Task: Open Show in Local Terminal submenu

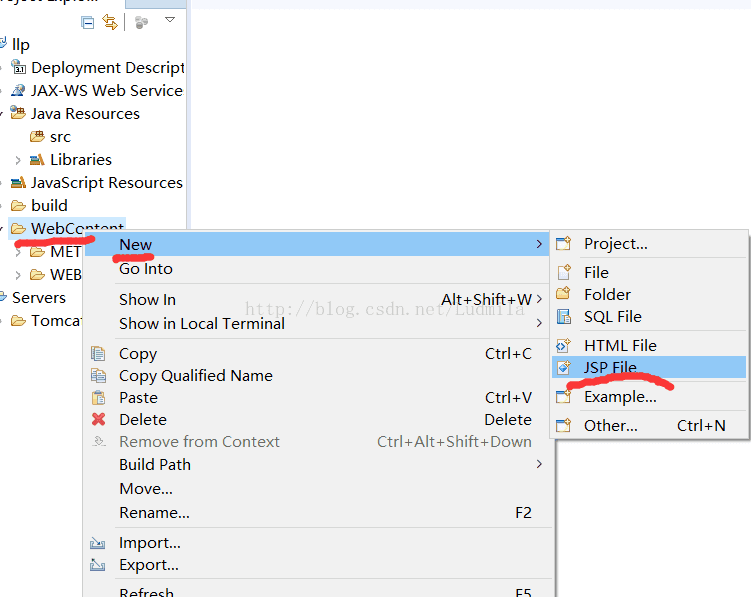Action: click(317, 323)
